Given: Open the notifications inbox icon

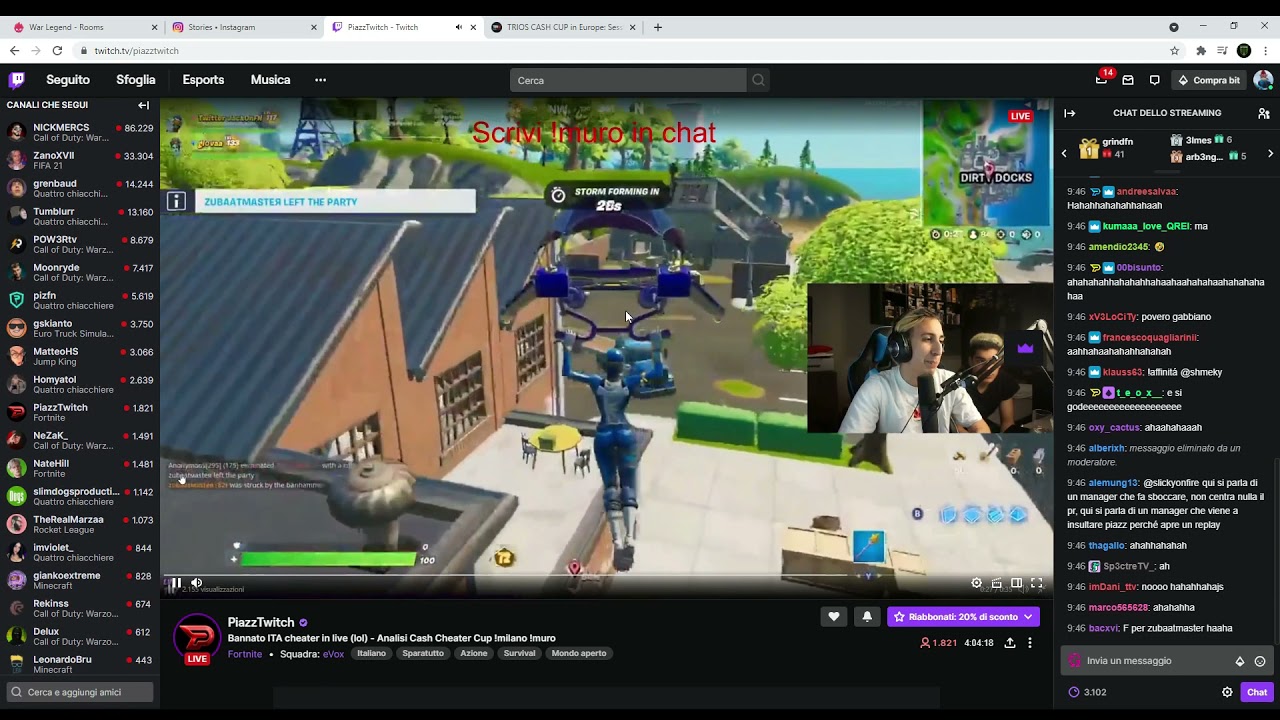Looking at the screenshot, I should coord(1128,80).
